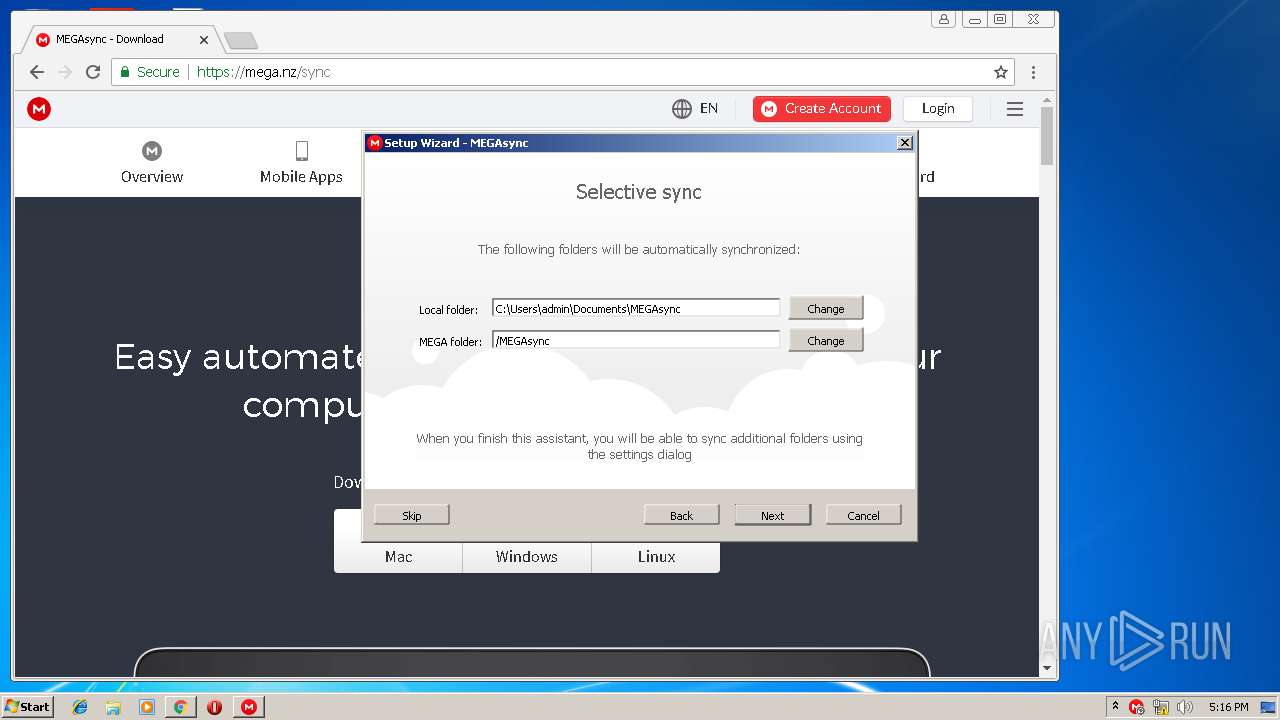Open volume control in system tray
This screenshot has width=1280, height=720.
coord(1185,707)
